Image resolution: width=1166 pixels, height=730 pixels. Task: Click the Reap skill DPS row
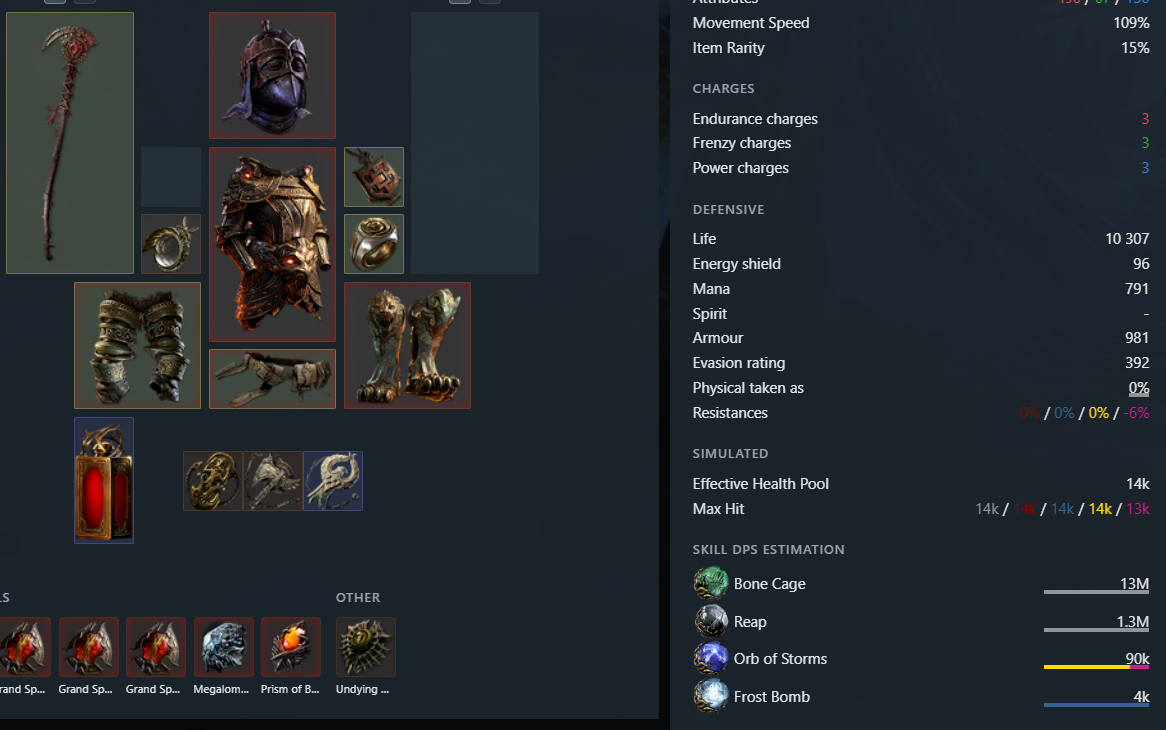point(921,621)
